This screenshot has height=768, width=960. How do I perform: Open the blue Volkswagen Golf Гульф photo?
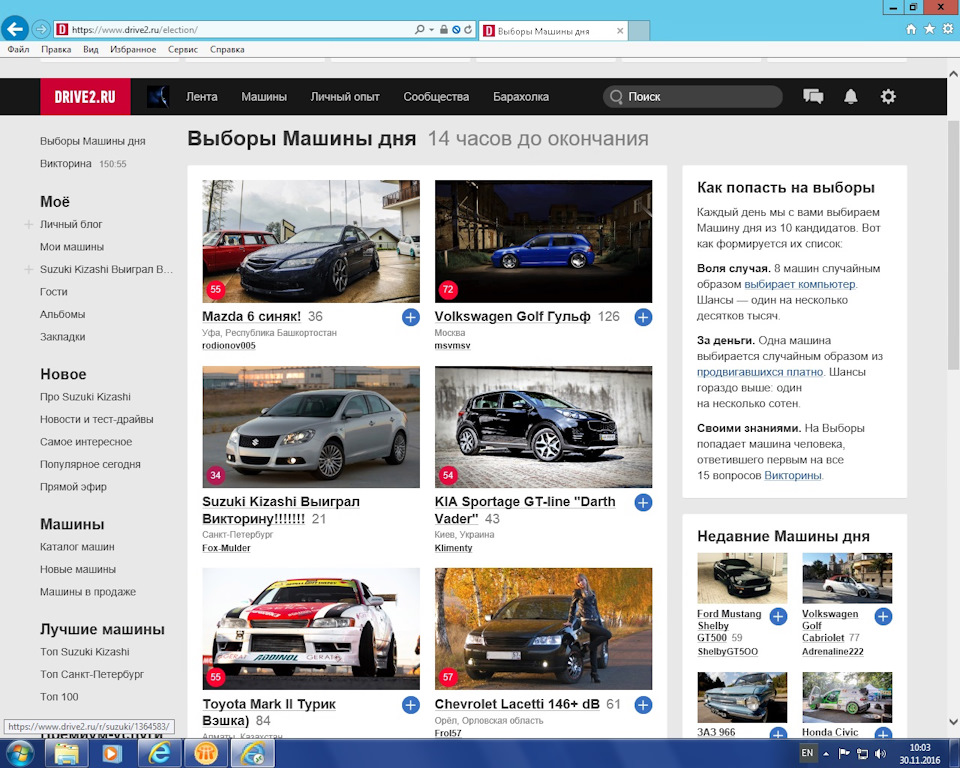(544, 241)
